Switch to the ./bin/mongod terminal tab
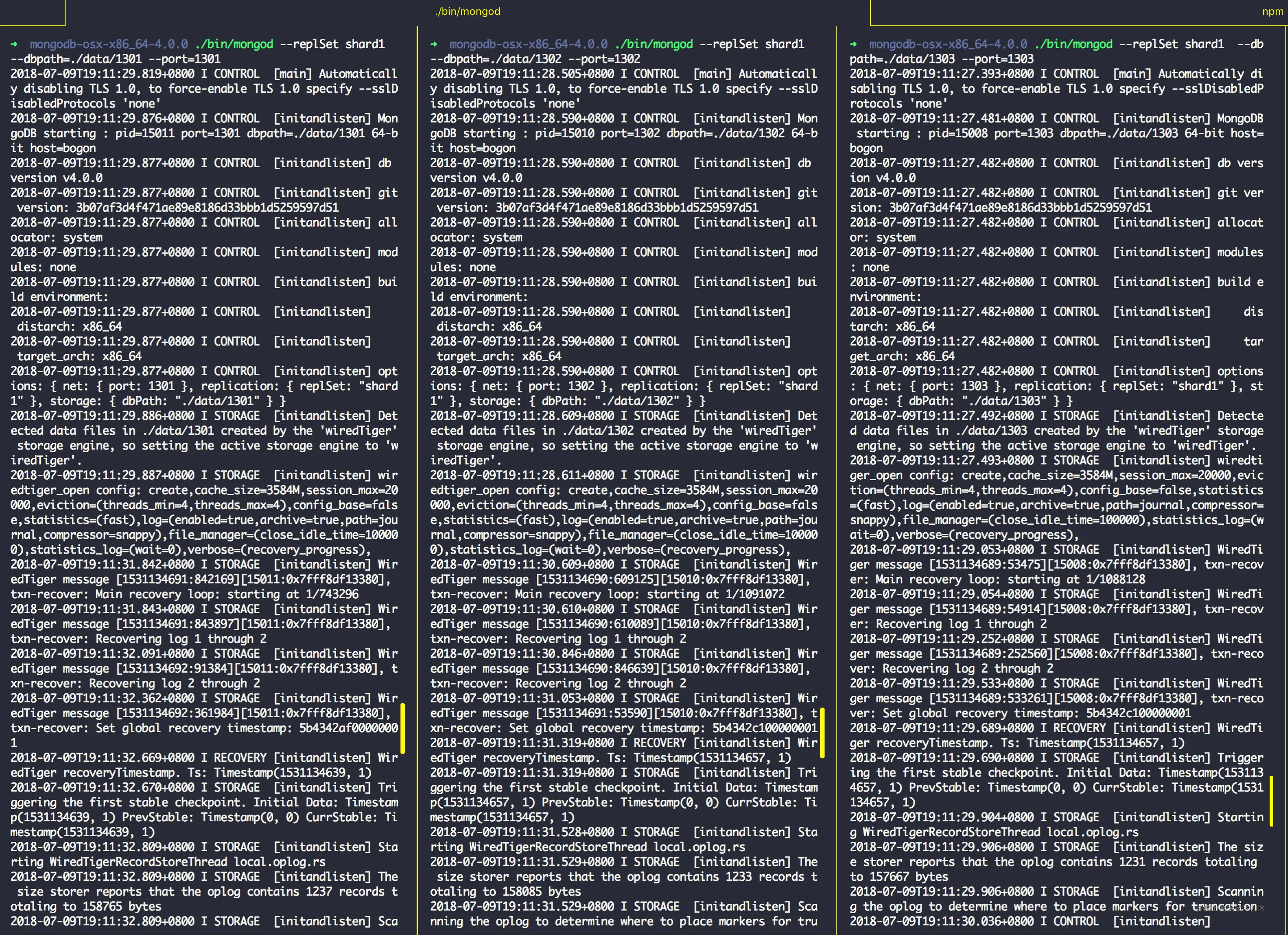Image resolution: width=1288 pixels, height=935 pixels. [x=467, y=11]
